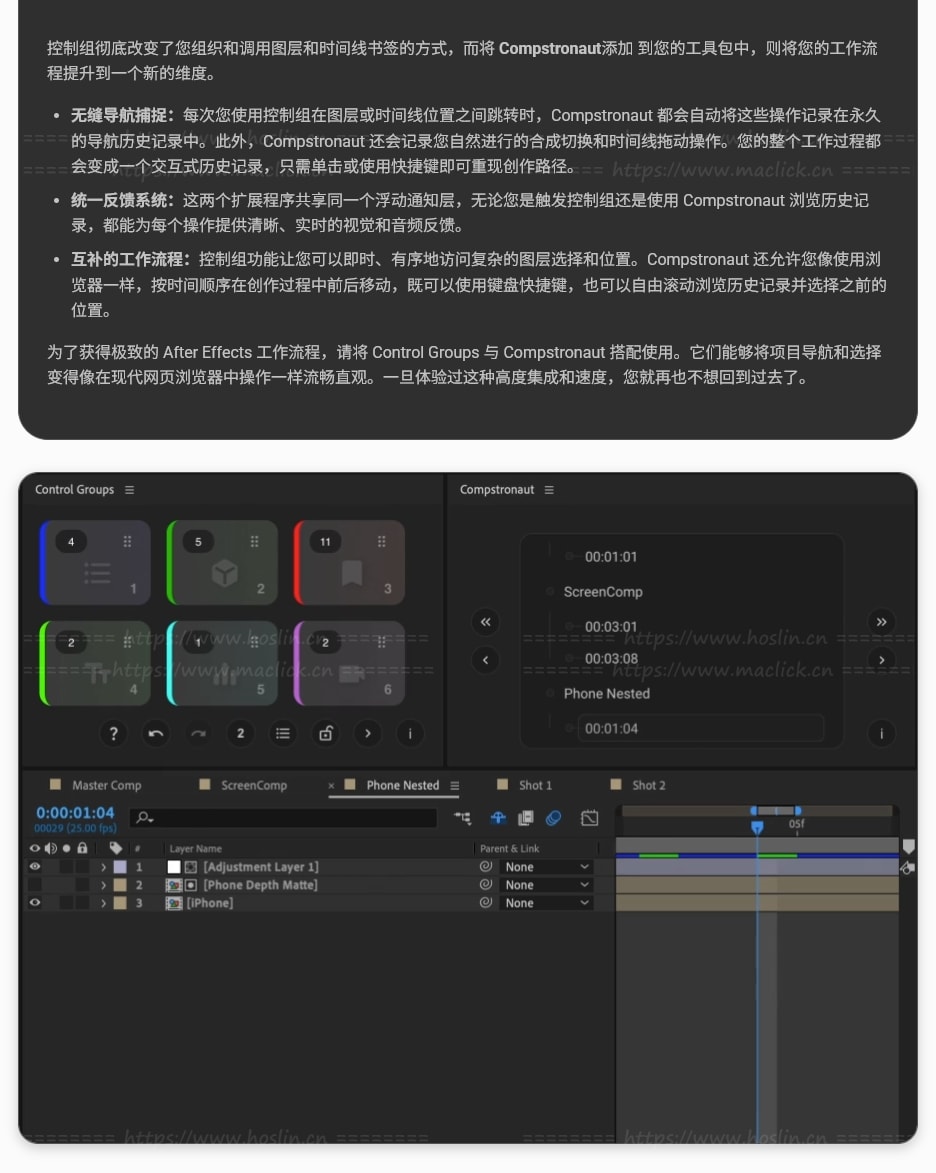Open the Compstronaut panel menu

pyautogui.click(x=549, y=489)
